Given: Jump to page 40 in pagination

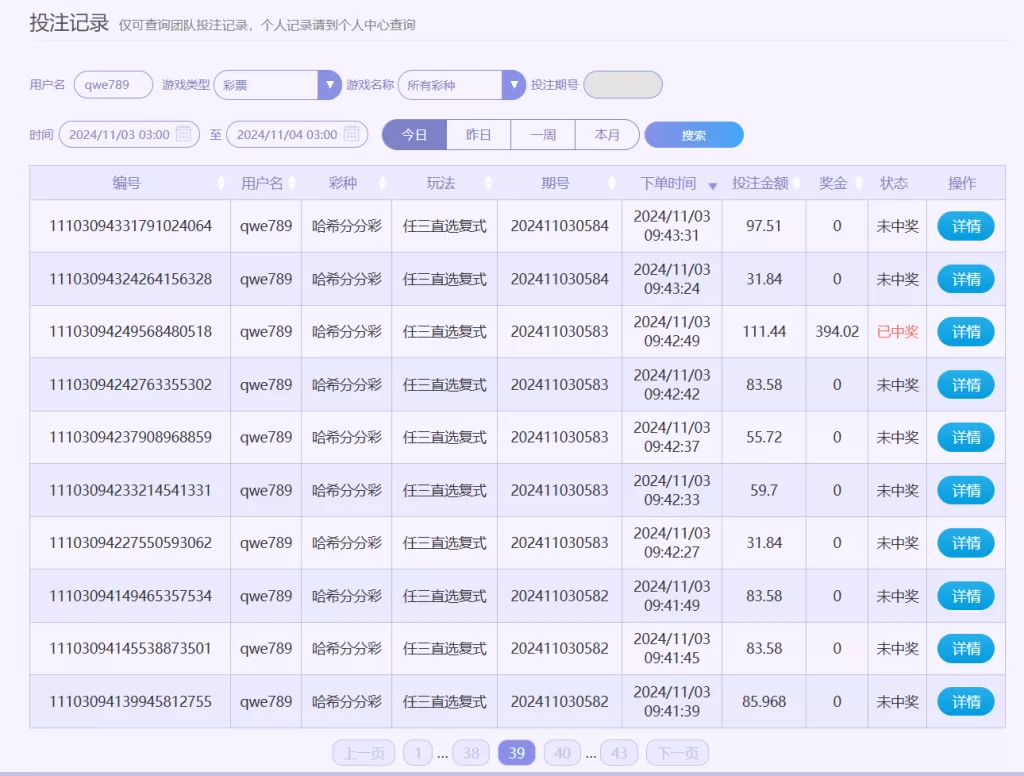Looking at the screenshot, I should pos(562,753).
